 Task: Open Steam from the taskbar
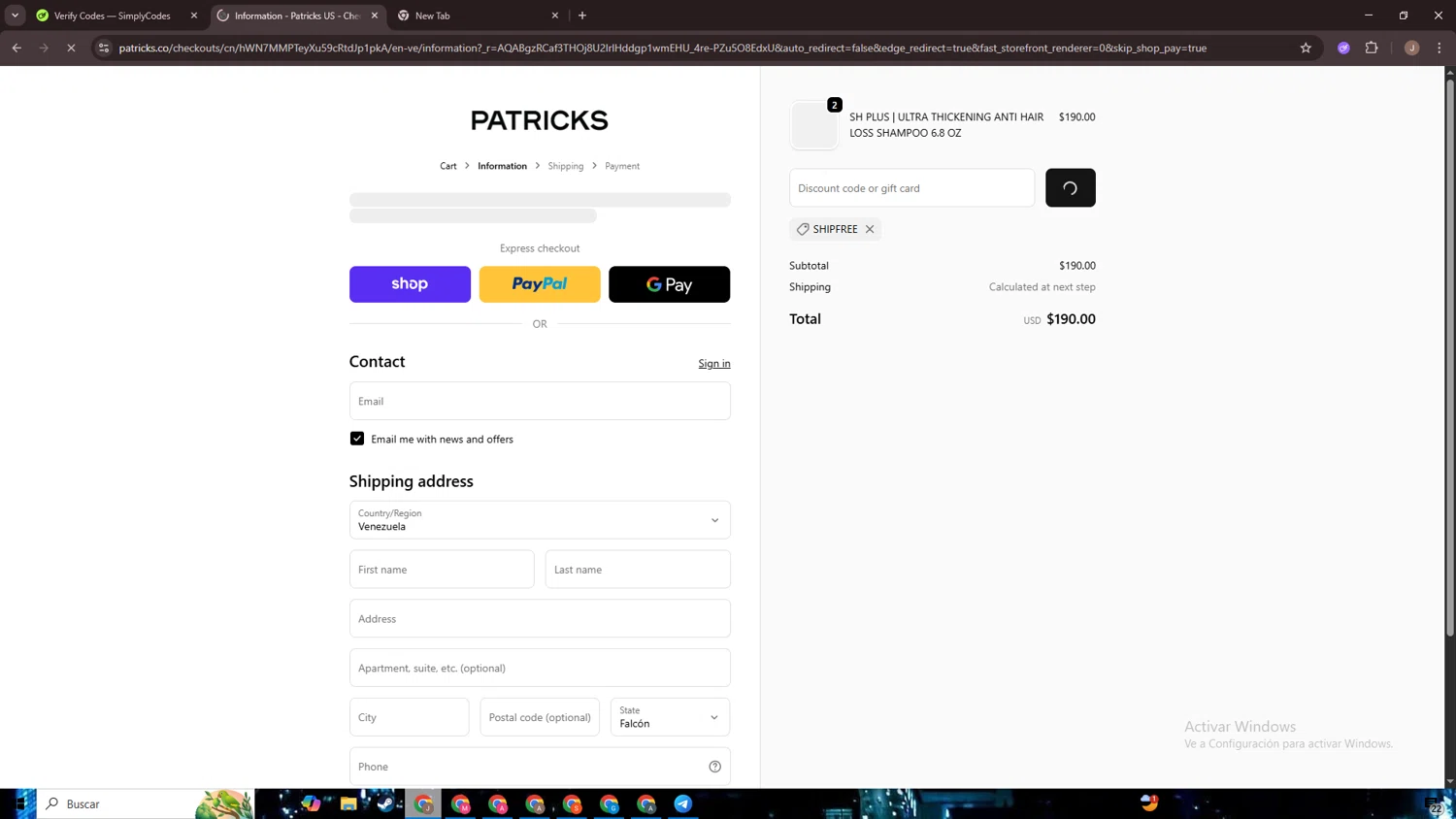[x=385, y=803]
